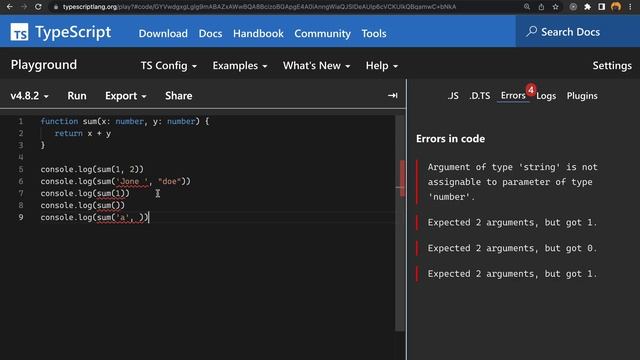The width and height of the screenshot is (640, 360).
Task: Toggle the browser side panel icon
Action: click(602, 7)
